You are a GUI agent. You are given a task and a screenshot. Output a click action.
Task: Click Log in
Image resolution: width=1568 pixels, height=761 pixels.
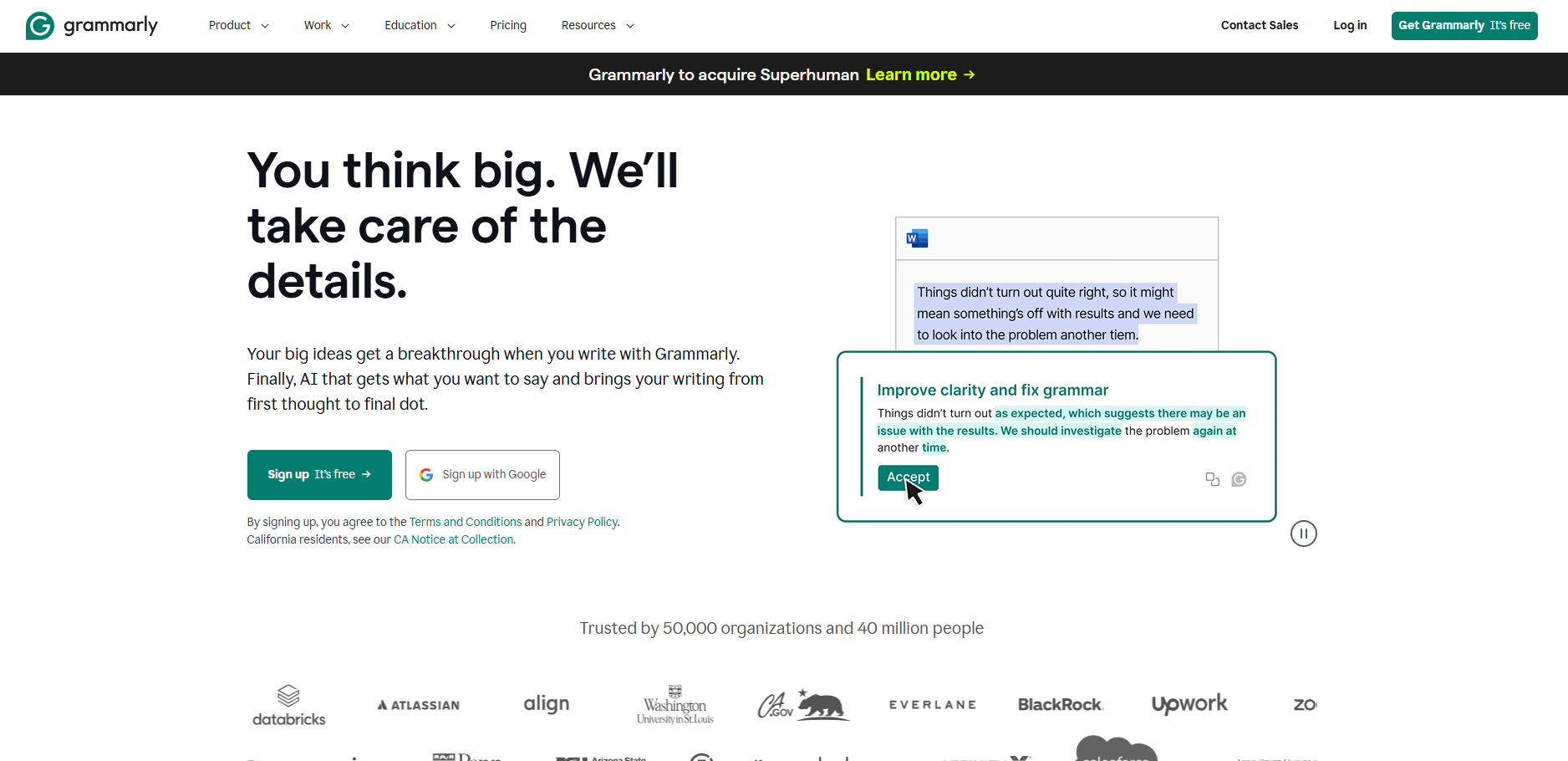pyautogui.click(x=1349, y=25)
